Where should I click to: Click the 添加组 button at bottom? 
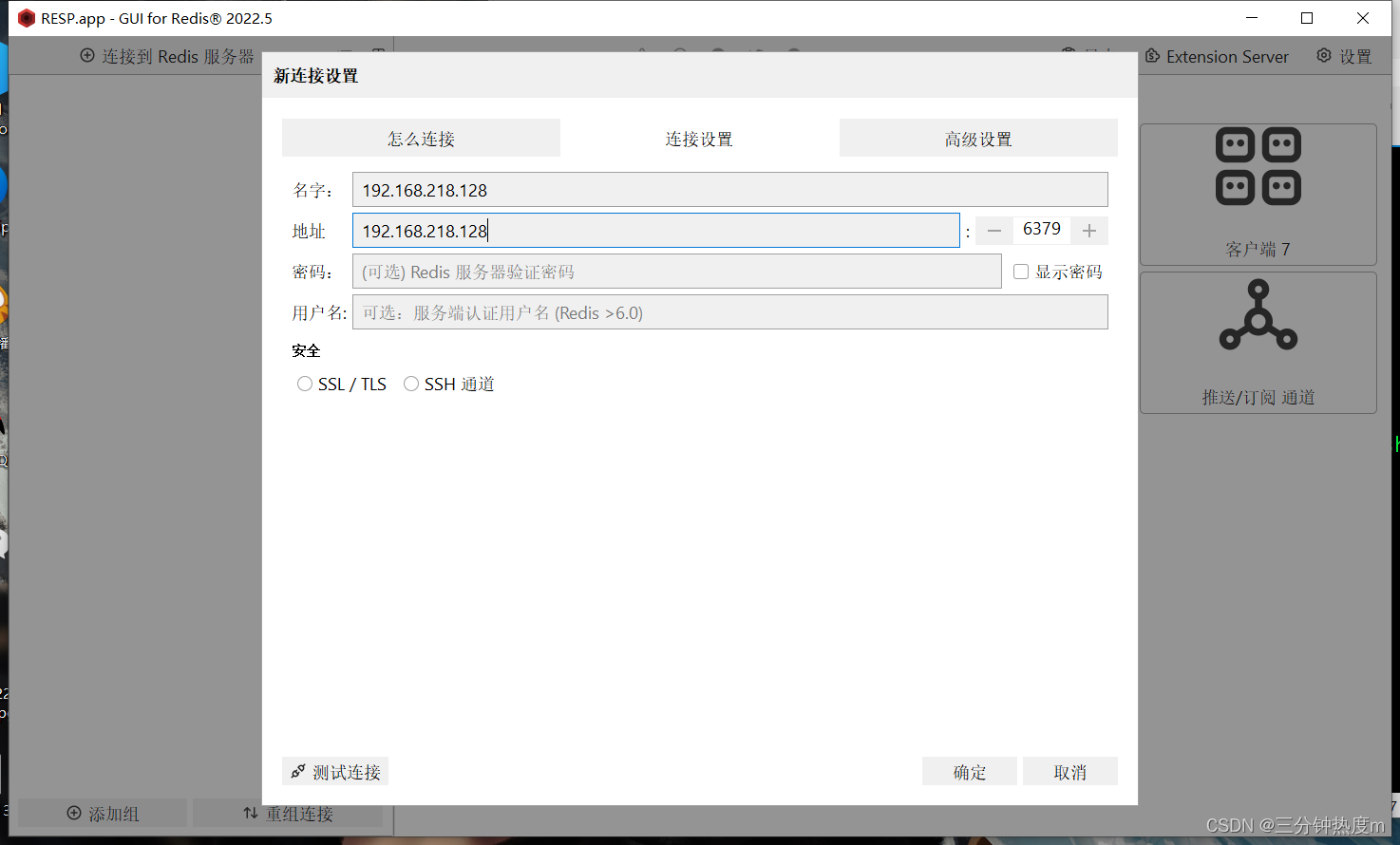[x=103, y=814]
